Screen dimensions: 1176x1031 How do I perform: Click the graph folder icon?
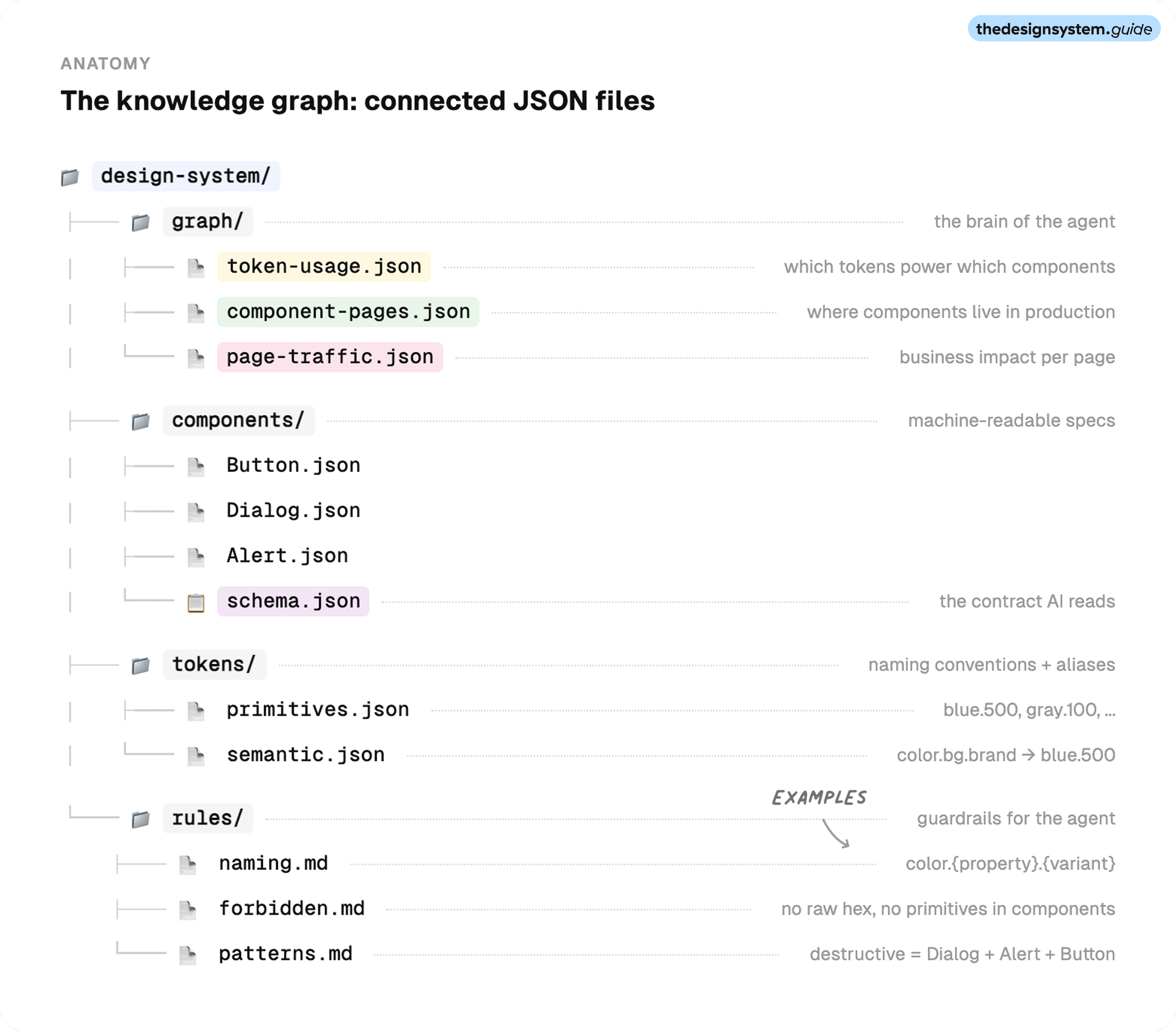[x=140, y=223]
